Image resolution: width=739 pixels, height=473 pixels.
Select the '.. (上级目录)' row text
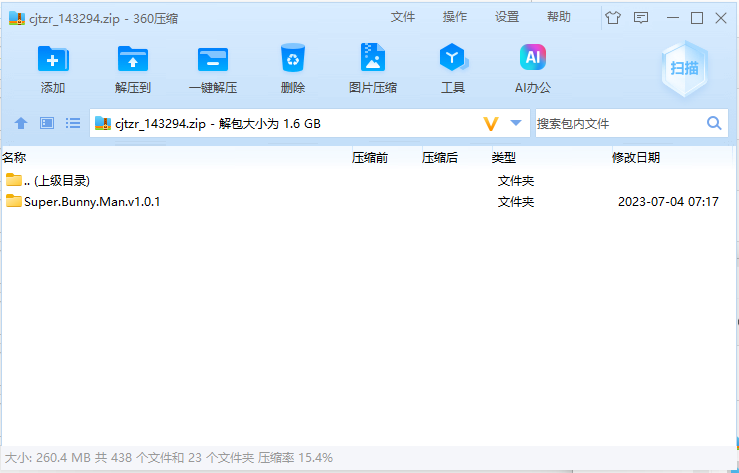coord(57,180)
